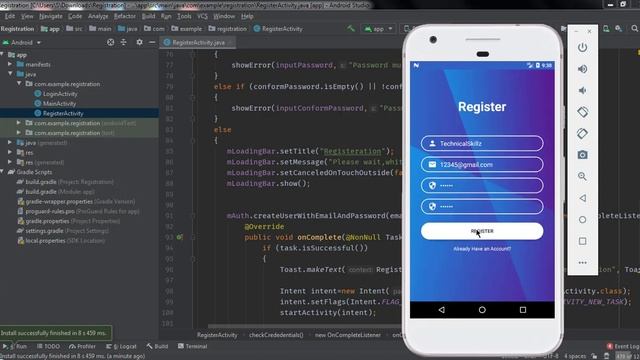The image size is (640, 360).
Task: Tap the phone's home navigation button
Action: point(482,310)
